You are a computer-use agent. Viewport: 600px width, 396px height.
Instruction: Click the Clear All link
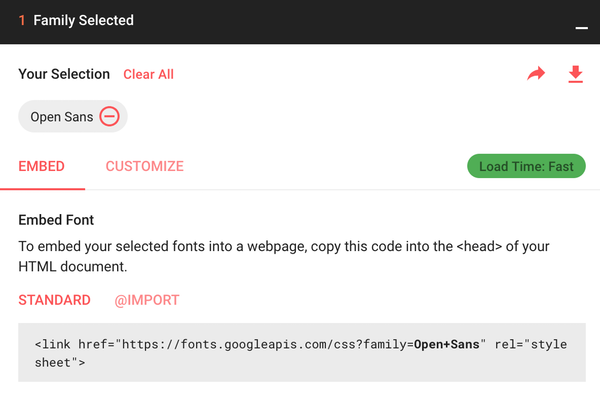click(148, 74)
